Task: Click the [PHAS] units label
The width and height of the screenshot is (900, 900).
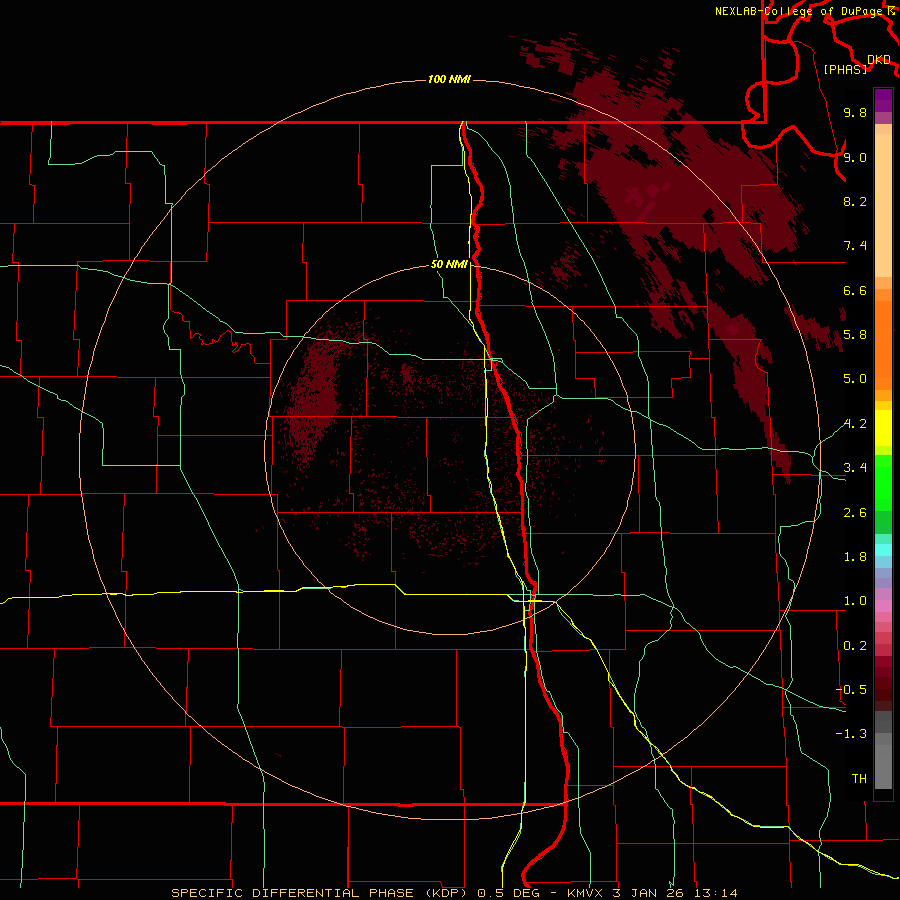Action: coord(845,69)
